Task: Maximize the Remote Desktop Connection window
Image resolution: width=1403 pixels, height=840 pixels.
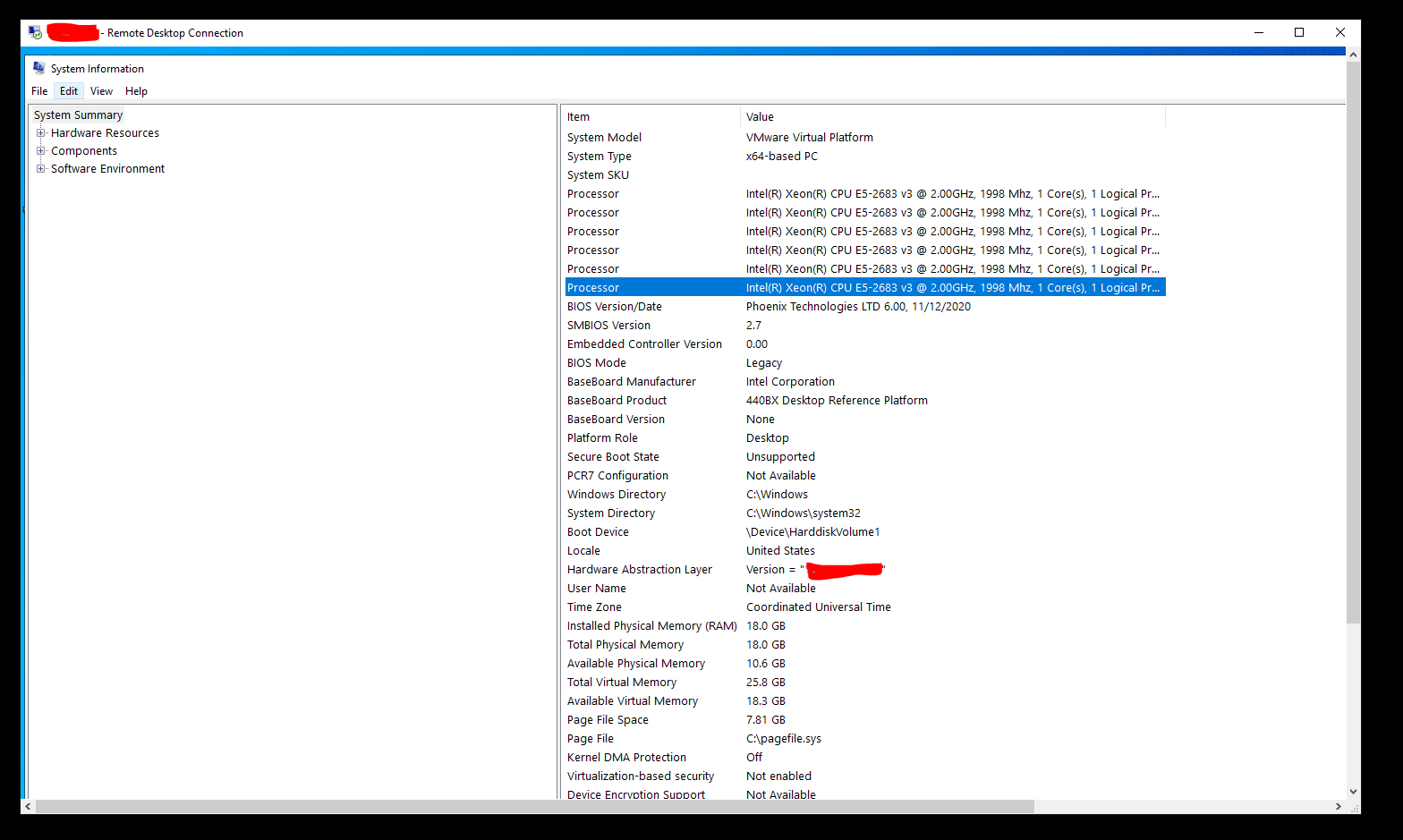Action: coord(1299,33)
